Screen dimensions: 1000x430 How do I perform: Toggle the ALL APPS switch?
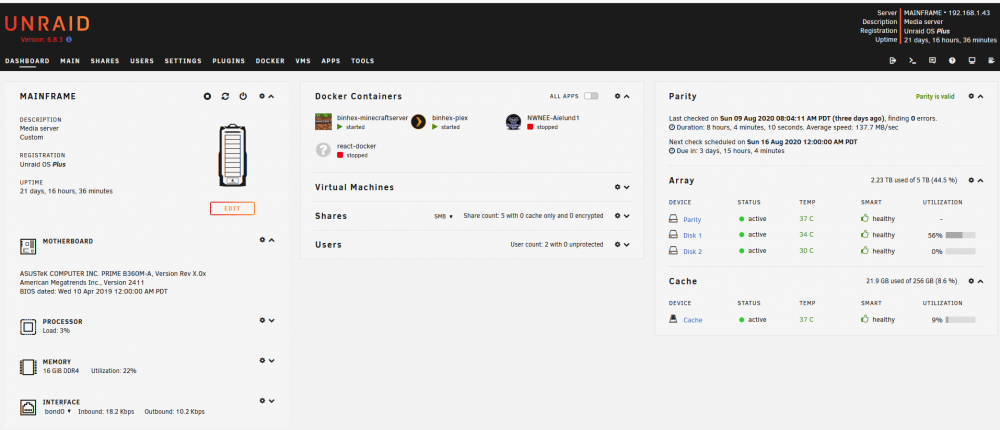591,96
